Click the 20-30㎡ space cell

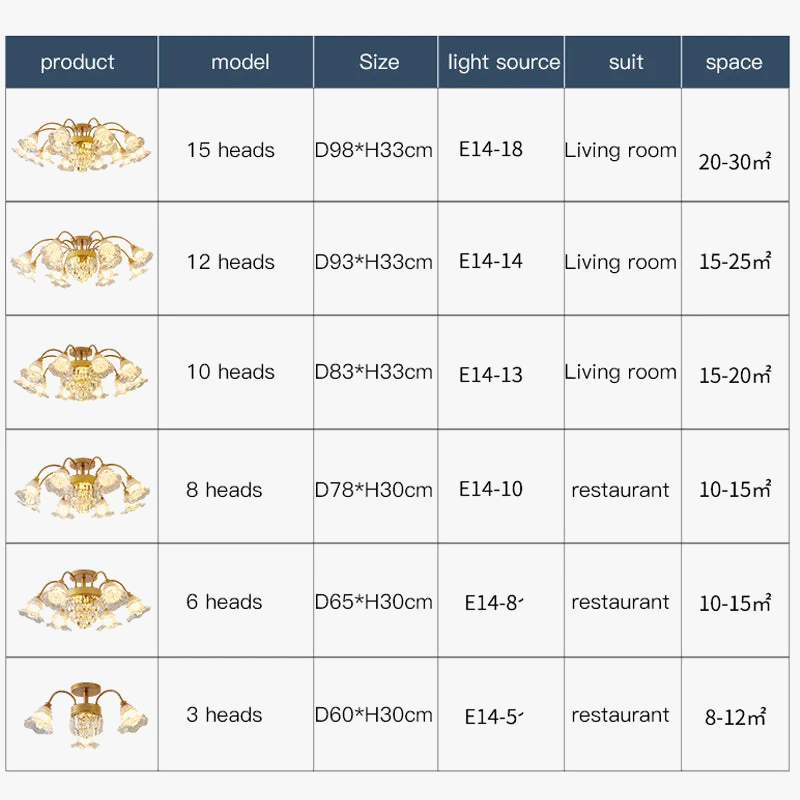(734, 162)
